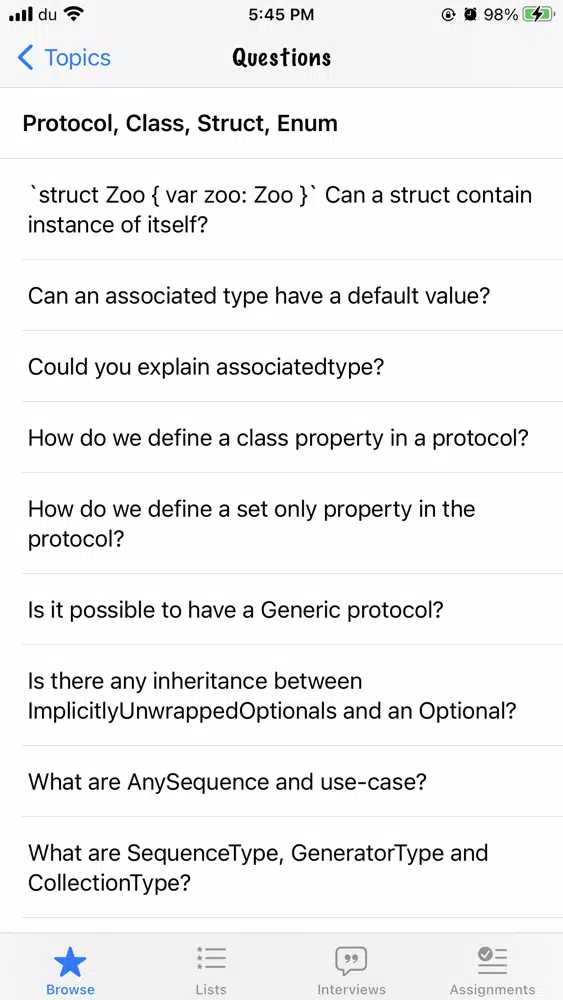This screenshot has width=563, height=1000.
Task: Select the set only property question
Action: point(281,524)
